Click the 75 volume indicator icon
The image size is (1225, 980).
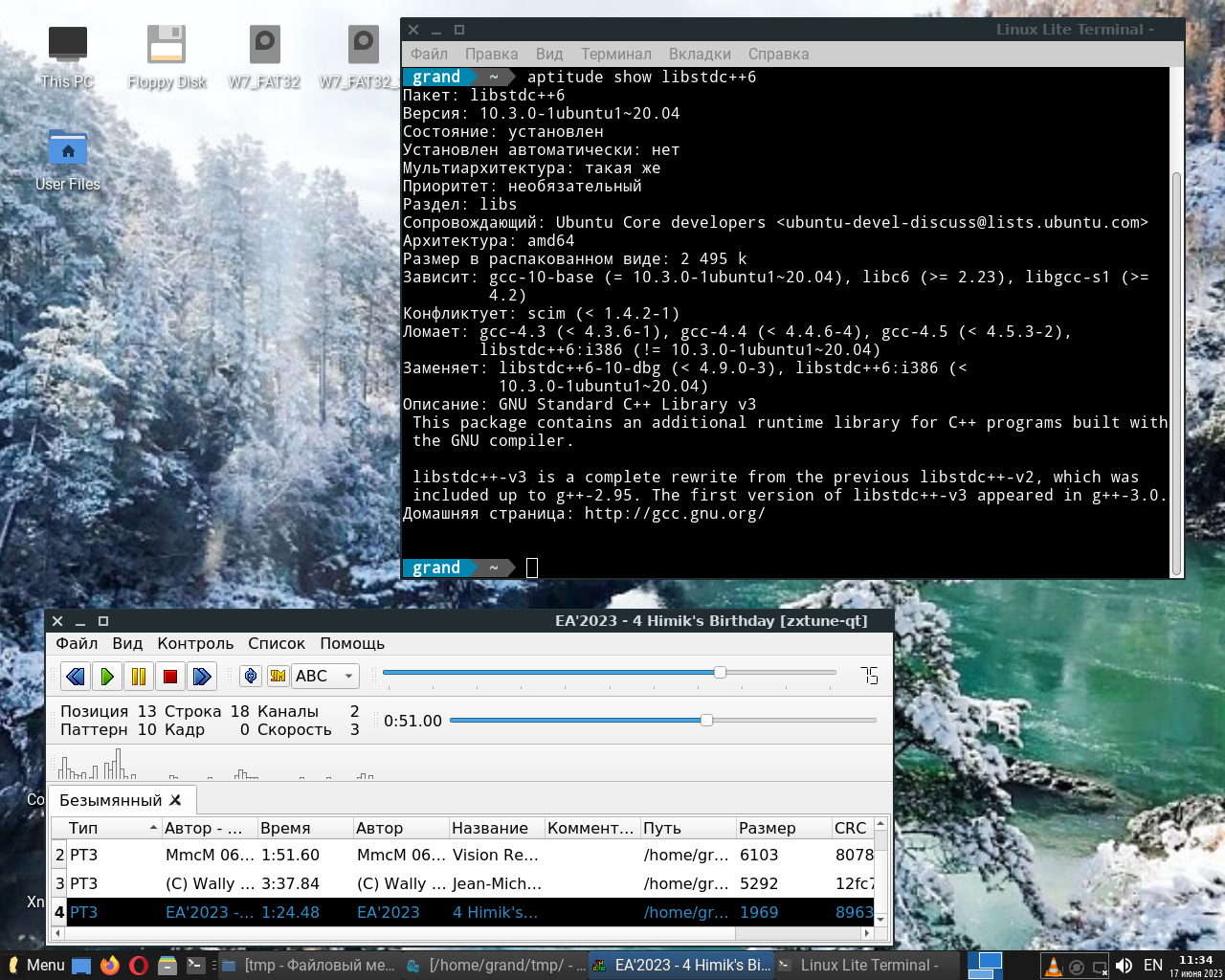coord(869,676)
